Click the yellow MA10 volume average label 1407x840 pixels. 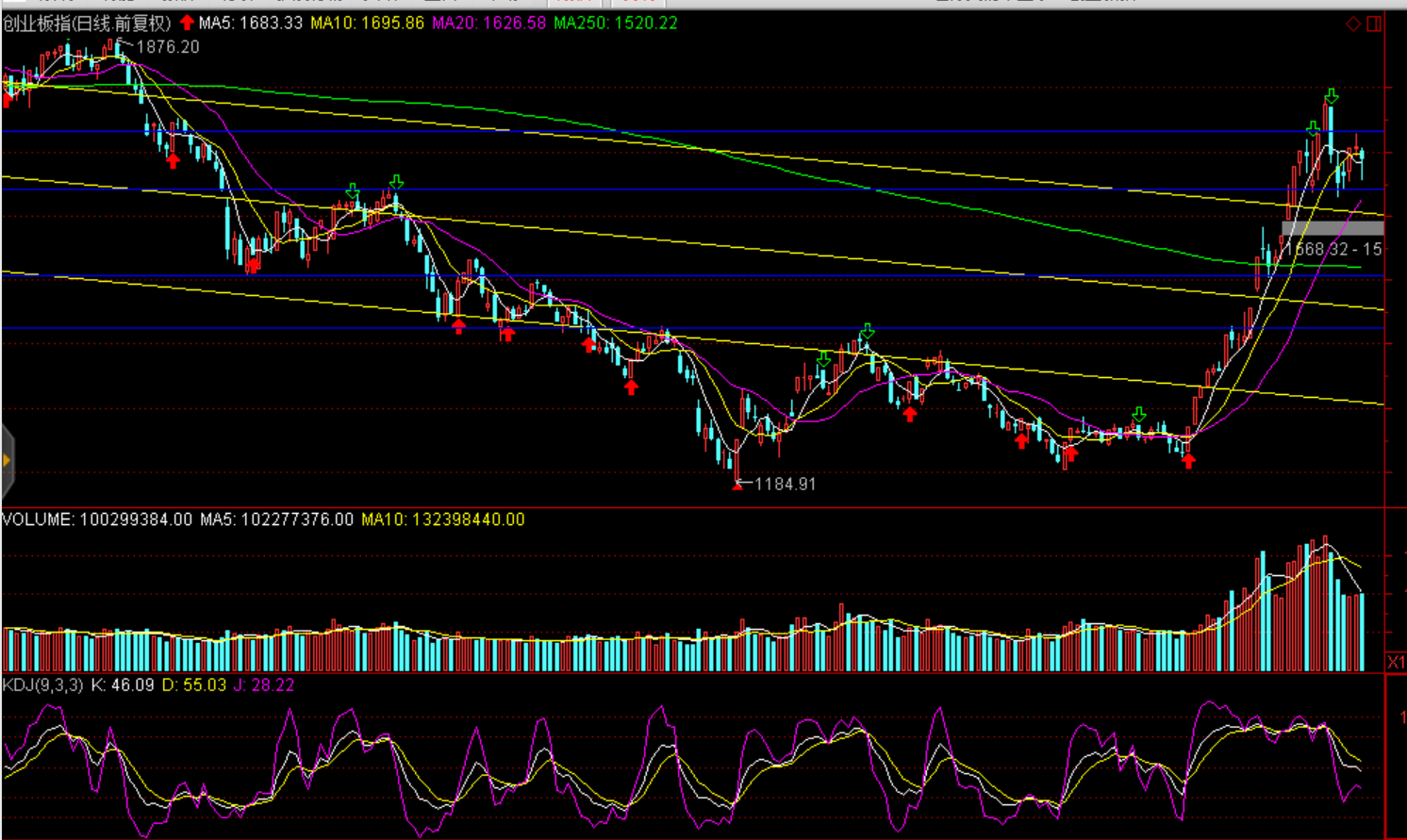(442, 519)
